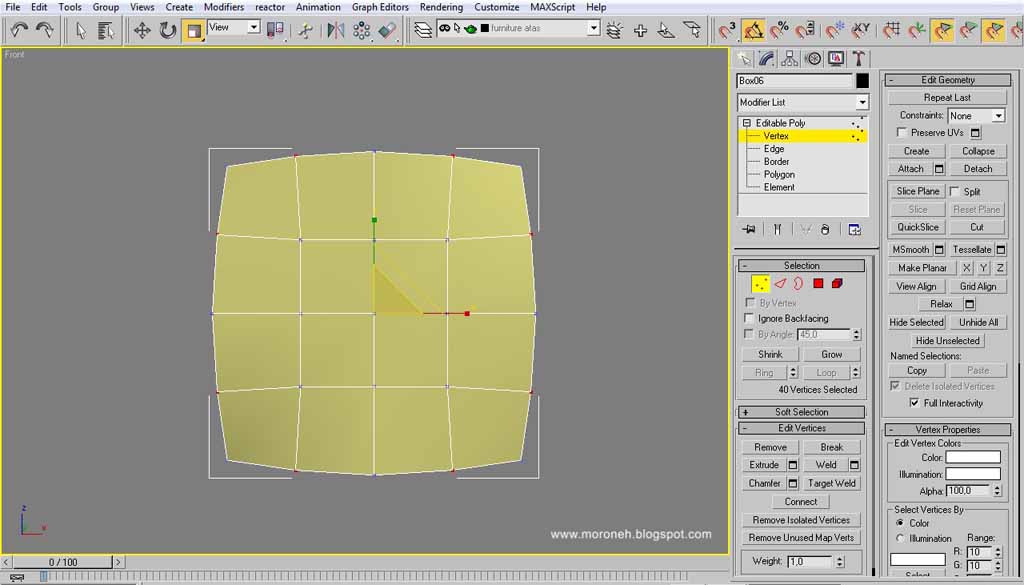This screenshot has width=1024, height=585.
Task: Uncheck Full Interactivity option
Action: pyautogui.click(x=914, y=403)
